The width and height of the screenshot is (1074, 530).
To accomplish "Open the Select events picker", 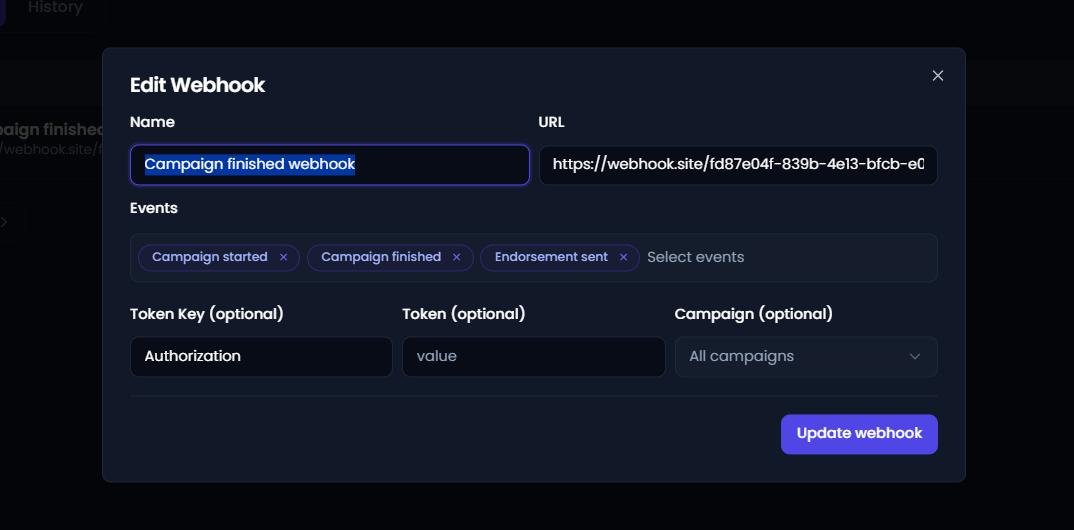I will [695, 257].
